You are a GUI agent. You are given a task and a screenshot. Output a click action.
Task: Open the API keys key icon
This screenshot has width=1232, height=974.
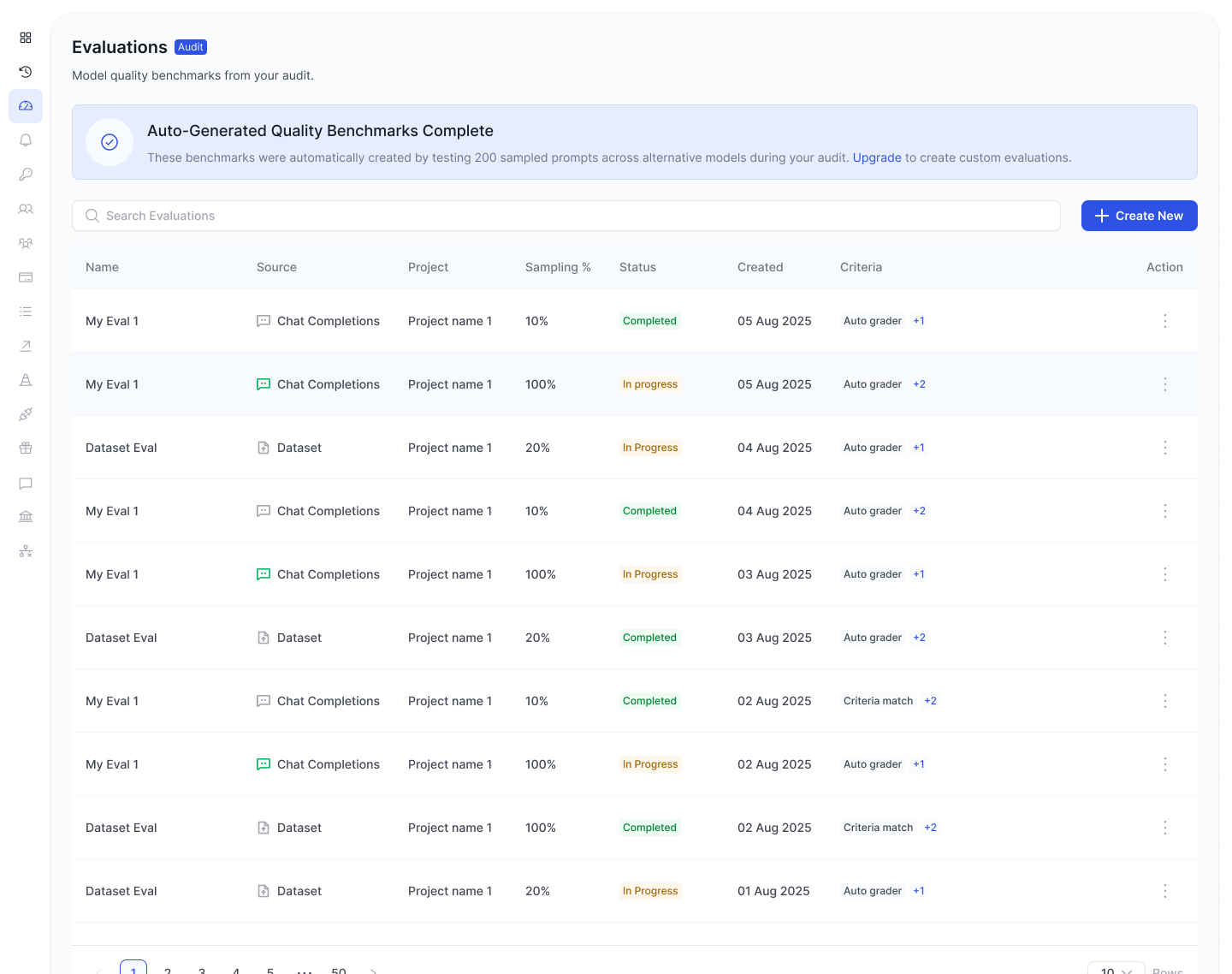click(26, 175)
